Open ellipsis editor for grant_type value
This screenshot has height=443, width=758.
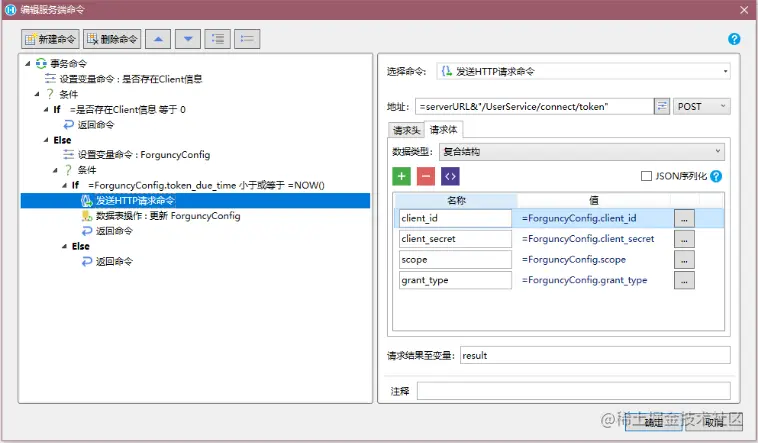pos(684,281)
